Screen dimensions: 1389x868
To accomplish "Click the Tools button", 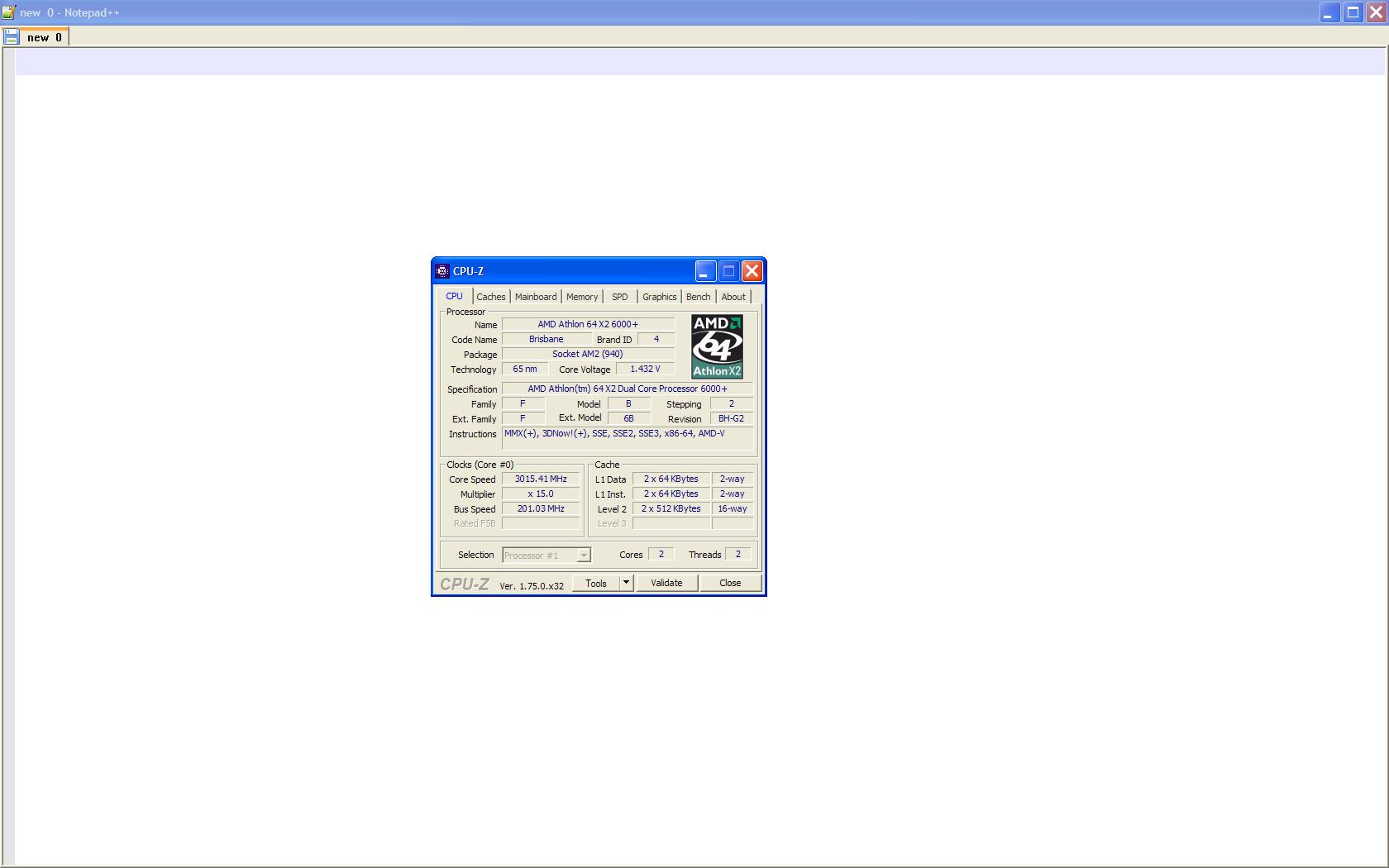I will (596, 583).
